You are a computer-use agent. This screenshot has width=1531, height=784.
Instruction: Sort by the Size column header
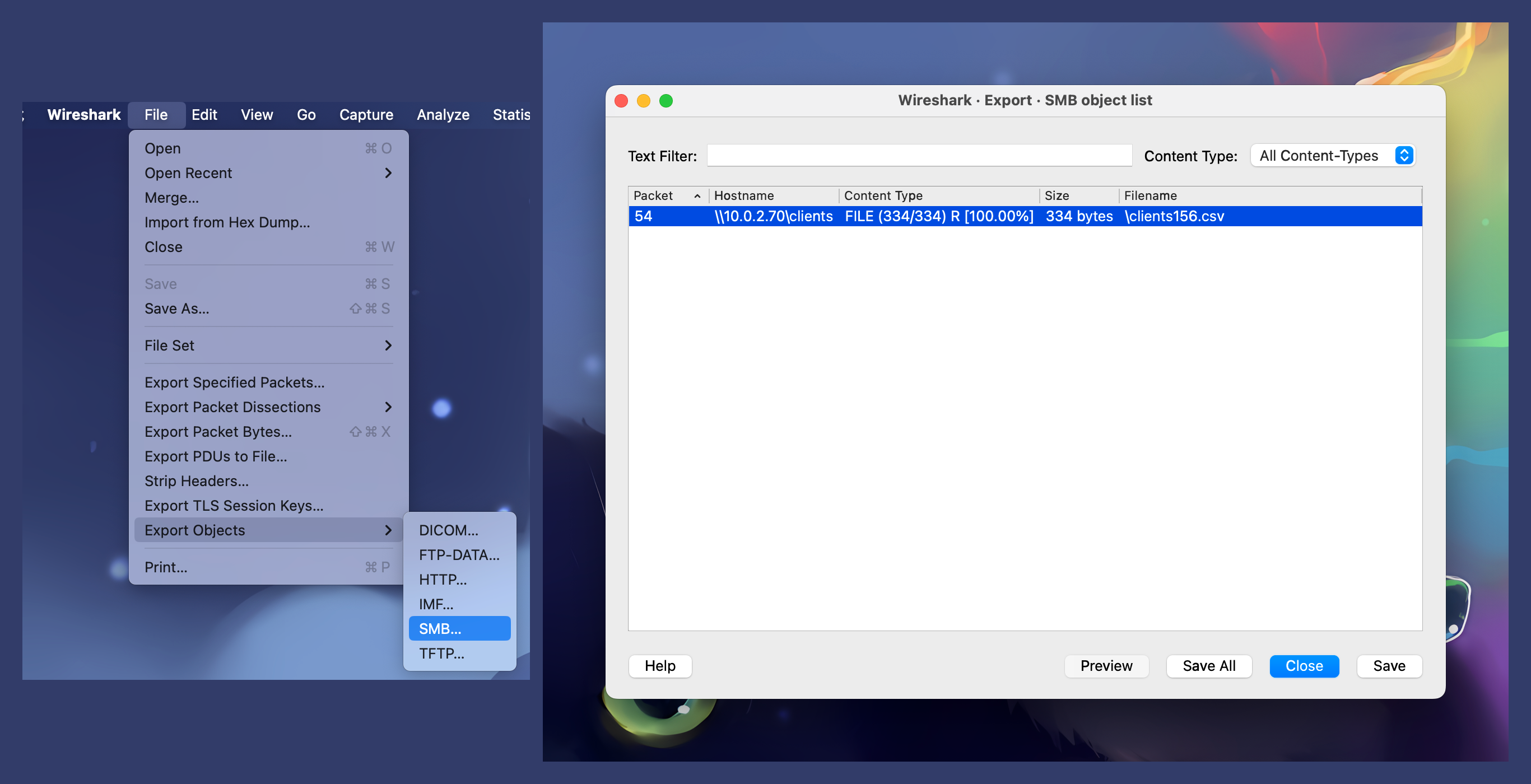tap(1079, 195)
